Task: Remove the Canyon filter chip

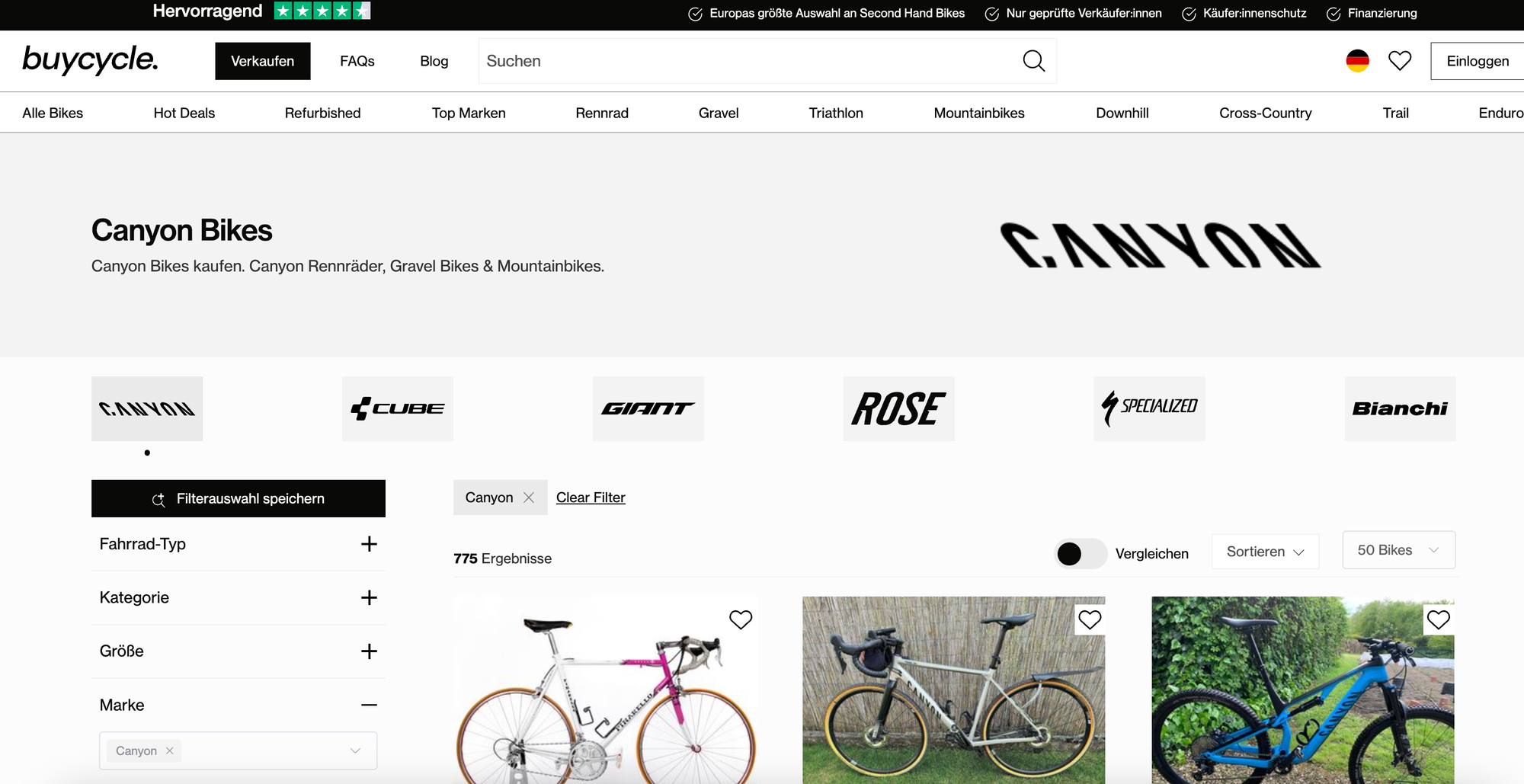Action: pos(529,498)
